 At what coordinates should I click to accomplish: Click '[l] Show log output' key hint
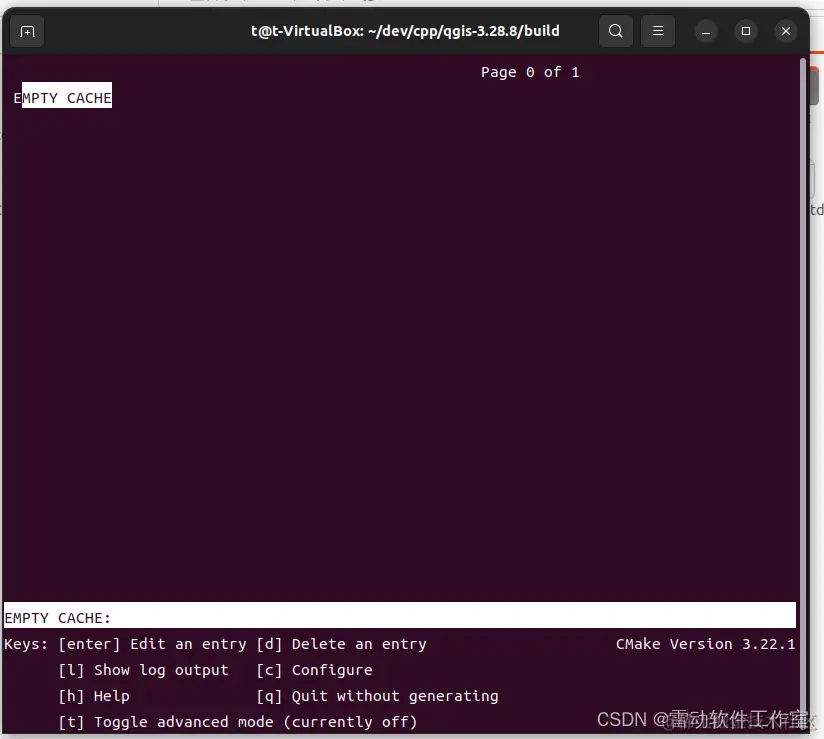point(143,670)
